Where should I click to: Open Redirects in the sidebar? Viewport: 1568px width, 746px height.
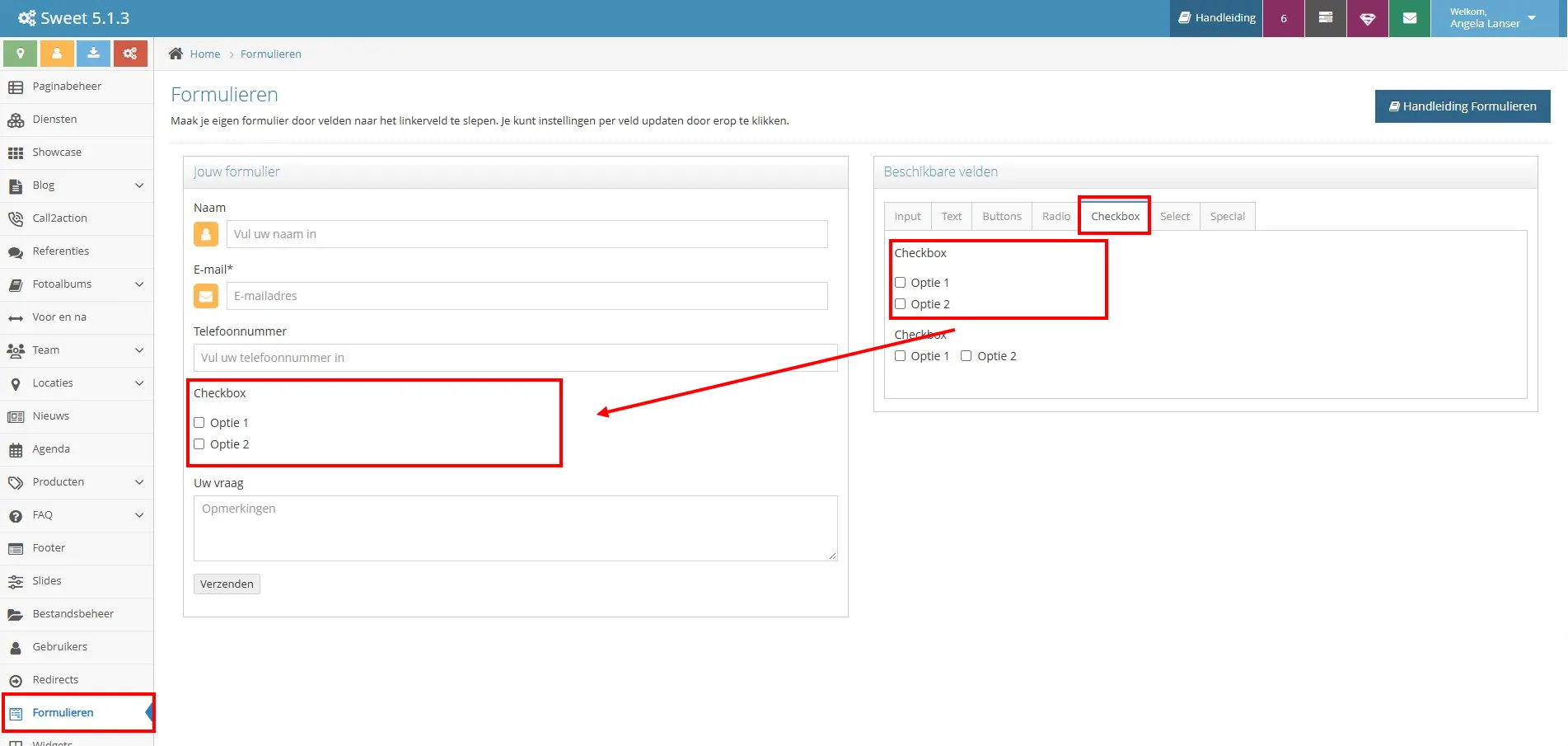coord(77,680)
